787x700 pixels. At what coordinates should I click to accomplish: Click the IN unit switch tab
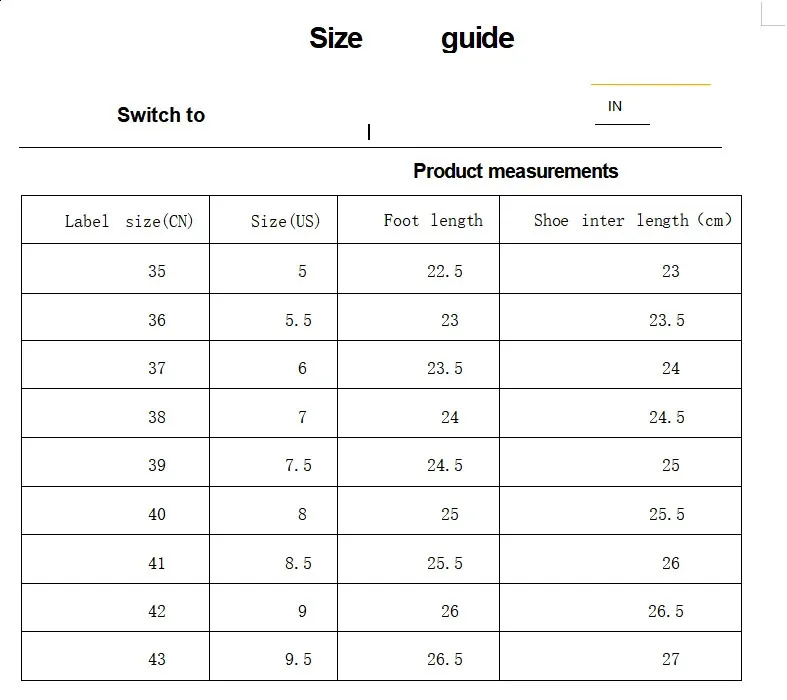point(615,106)
